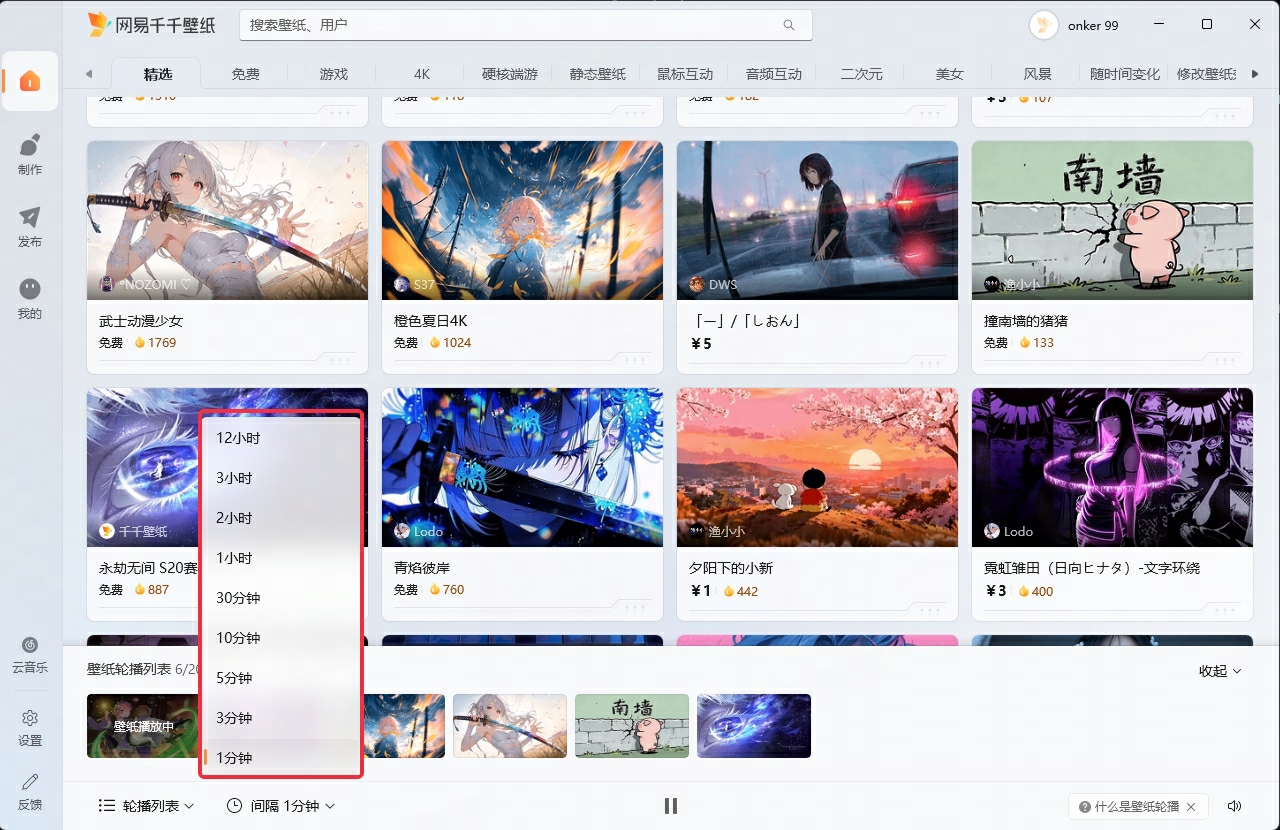Switch to the 4K tab
This screenshot has width=1280, height=830.
click(x=421, y=74)
